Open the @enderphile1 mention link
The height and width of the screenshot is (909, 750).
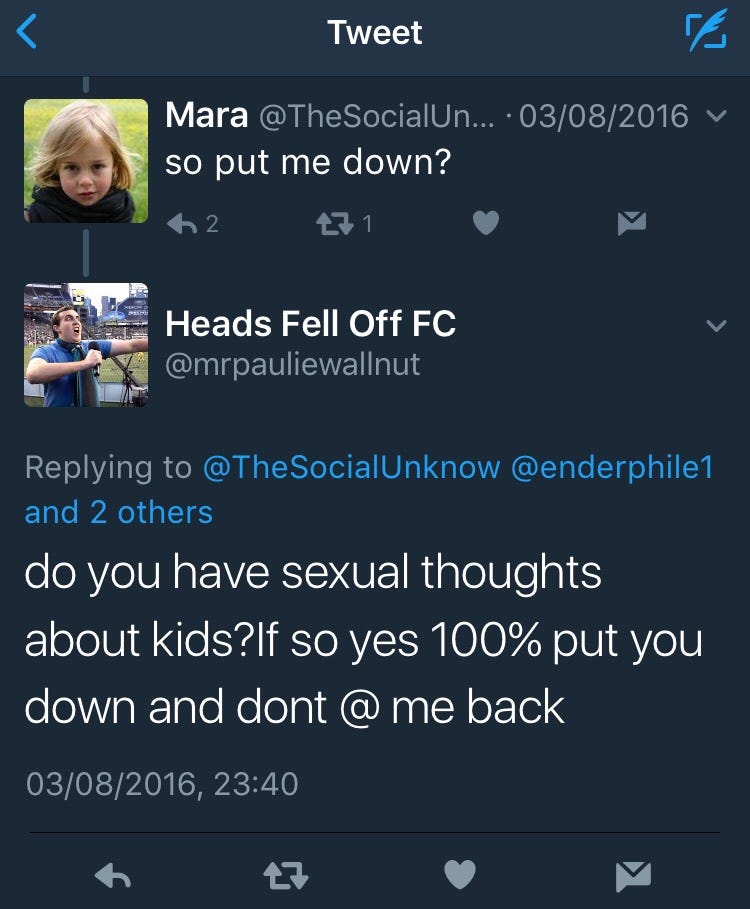pyautogui.click(x=612, y=467)
